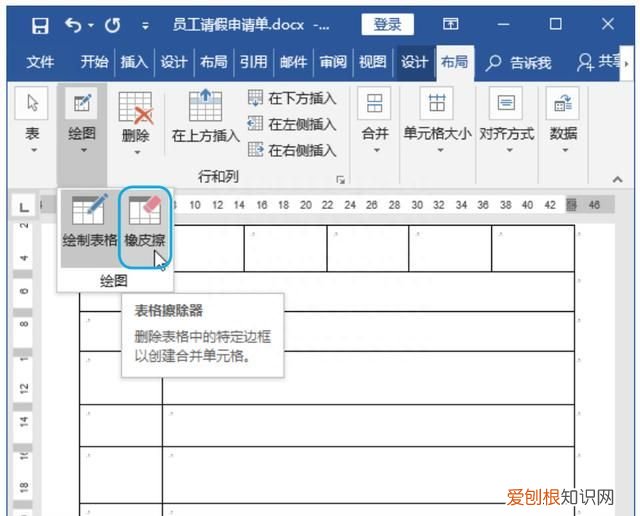Save the document with the floppy icon
640x516 pixels.
(40, 26)
